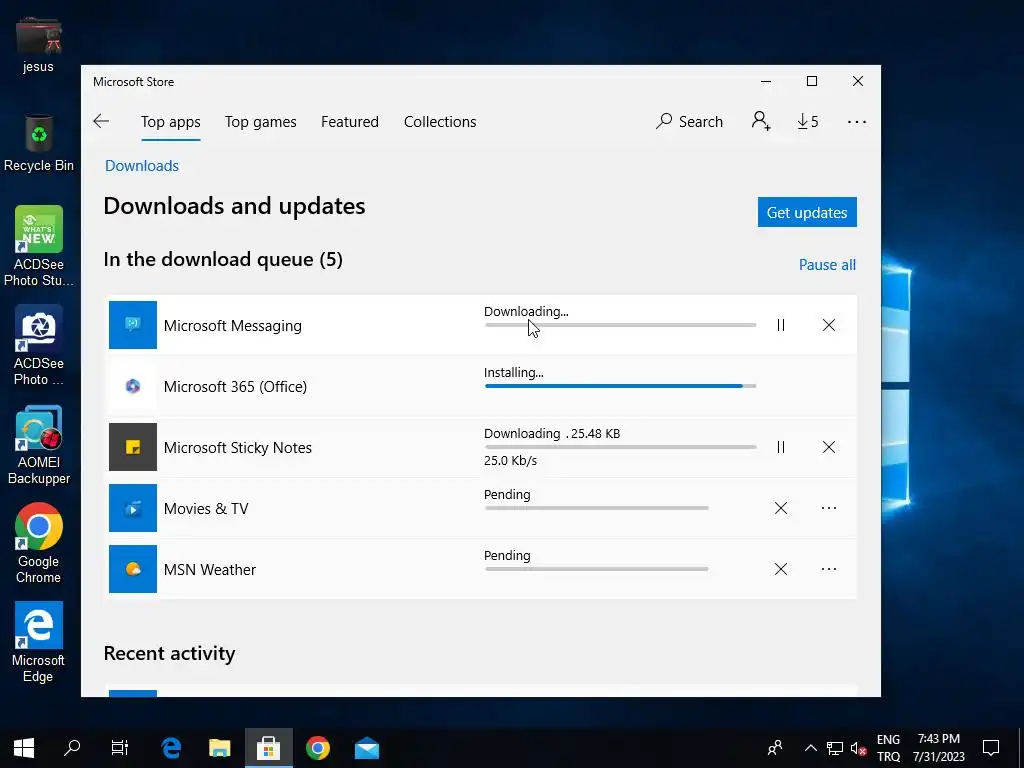Viewport: 1024px width, 768px height.
Task: Open the Store's See more menu in header
Action: coord(856,121)
